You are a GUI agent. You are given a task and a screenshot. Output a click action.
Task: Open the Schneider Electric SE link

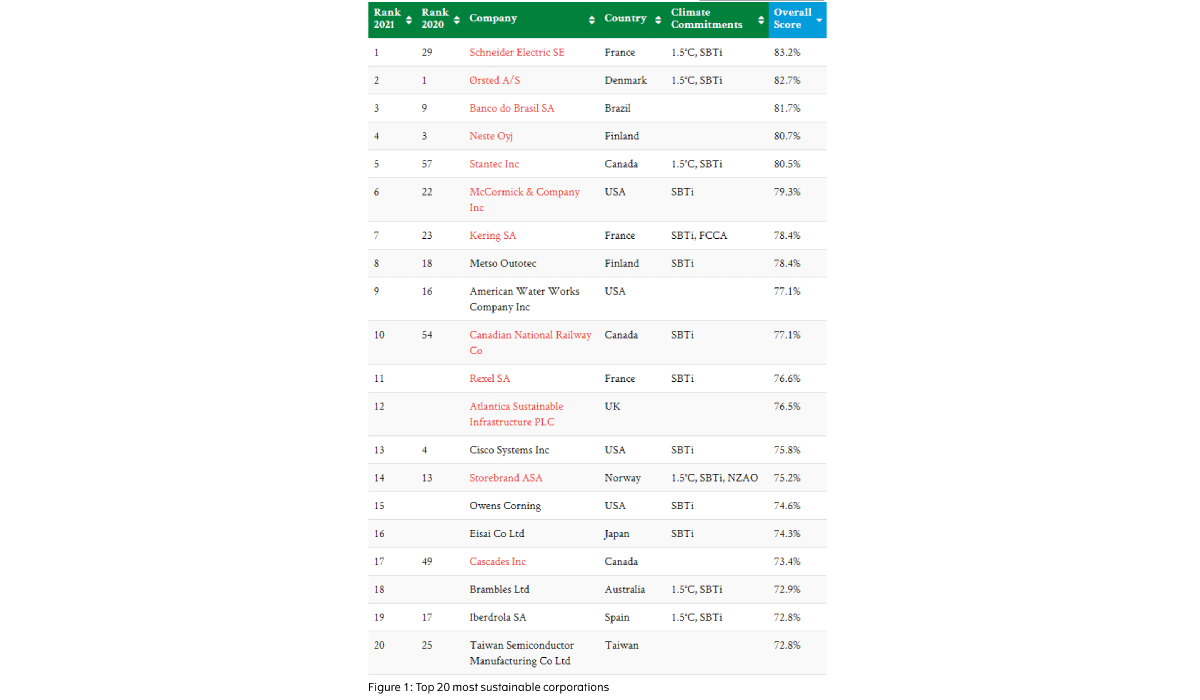coord(516,52)
